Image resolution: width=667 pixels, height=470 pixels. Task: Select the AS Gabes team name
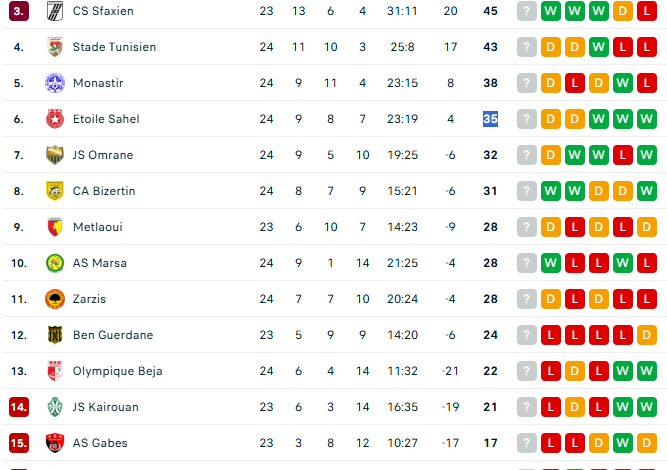100,443
